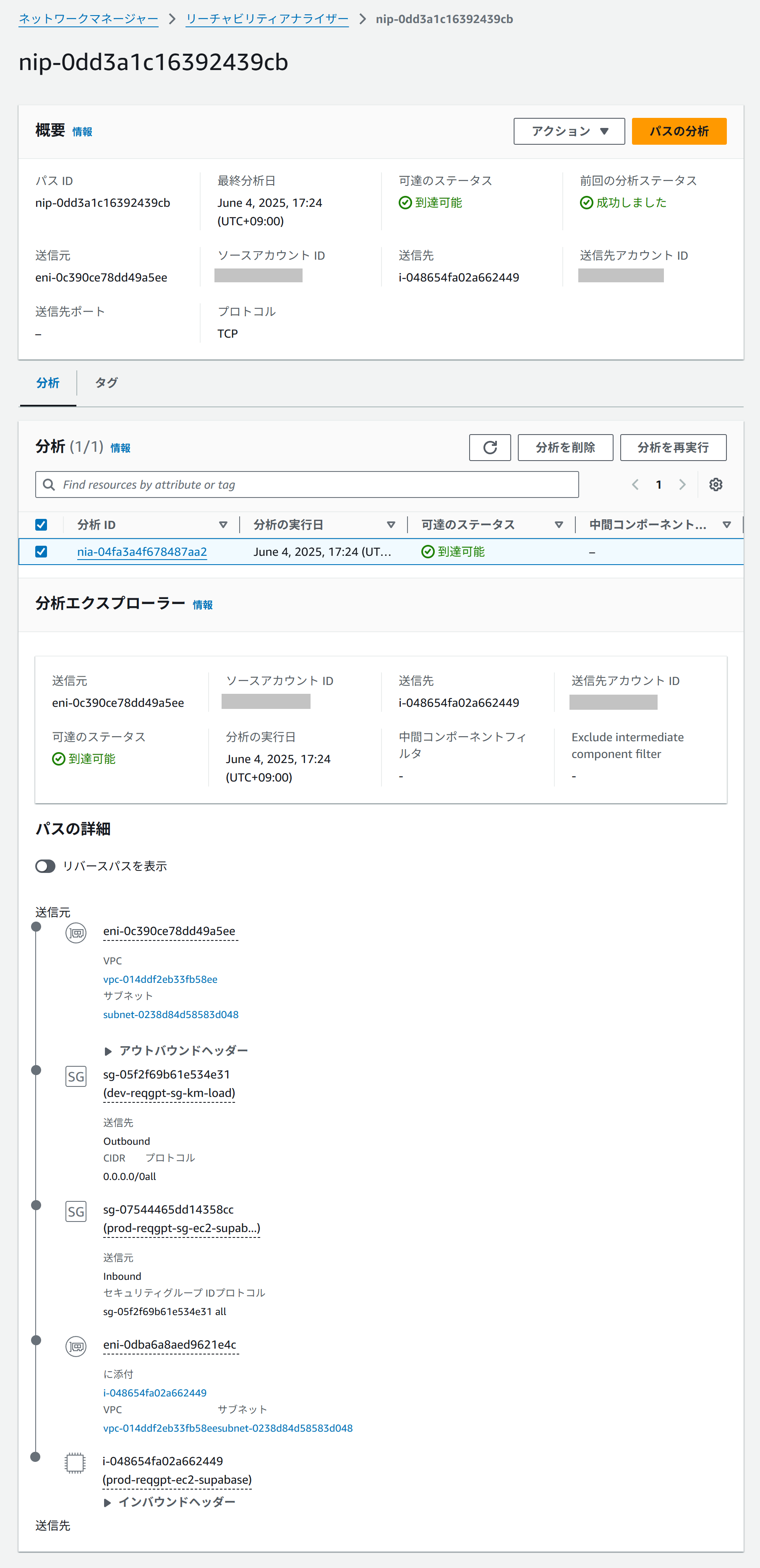Click the パスの分析 button
This screenshot has height=1568, width=760.
[x=679, y=131]
